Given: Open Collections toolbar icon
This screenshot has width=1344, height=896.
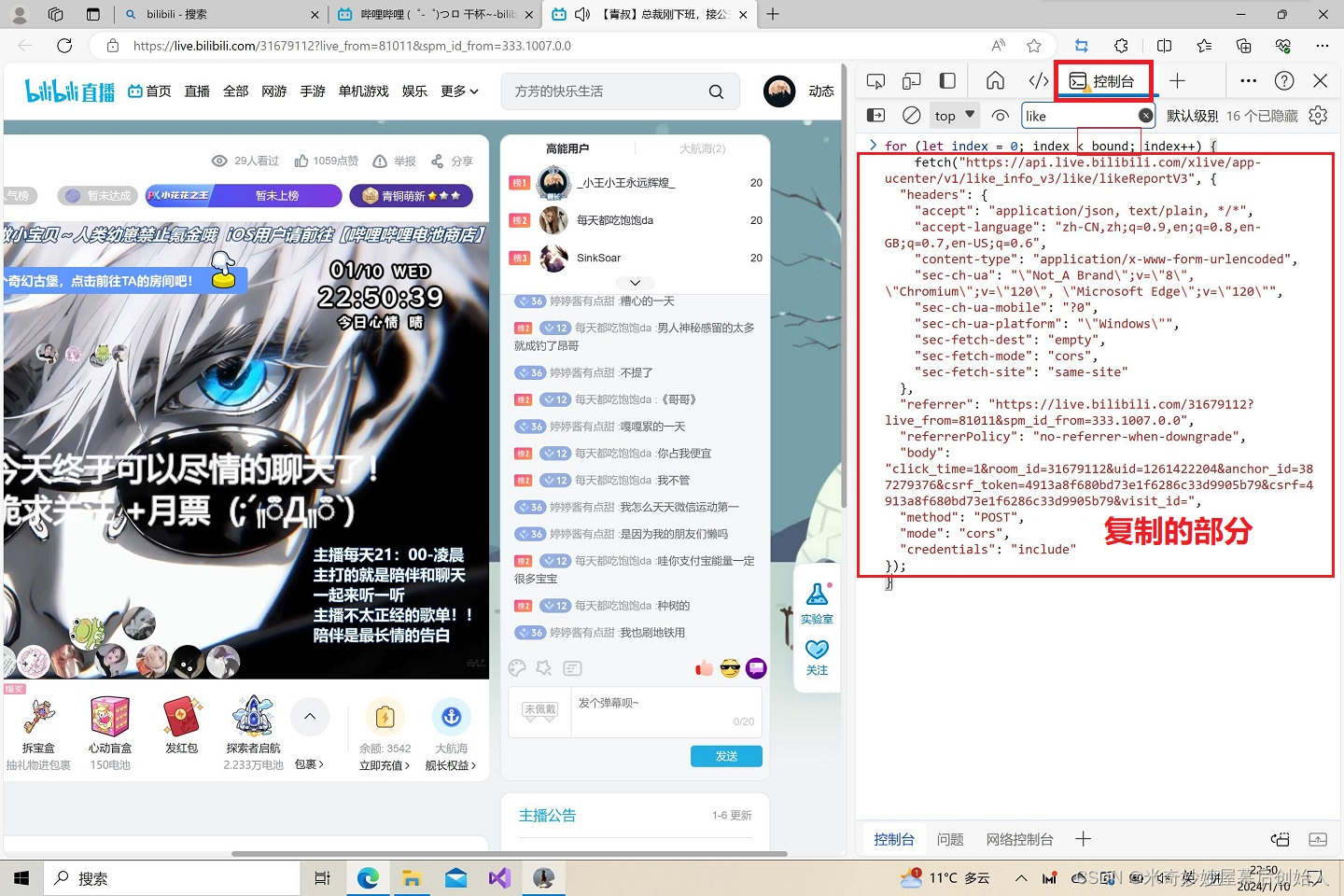Looking at the screenshot, I should 1243,46.
